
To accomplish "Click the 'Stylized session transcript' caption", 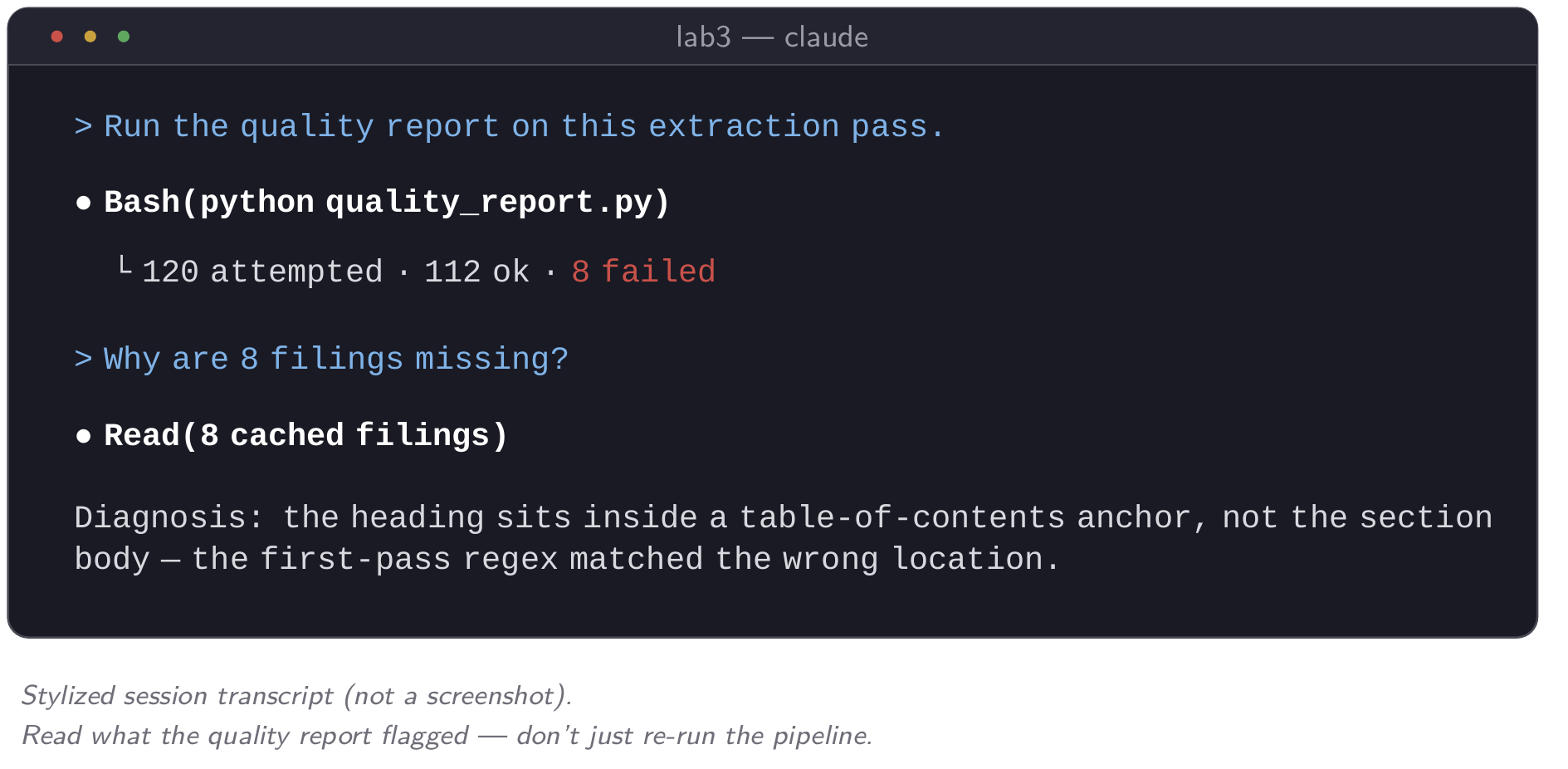I will click(x=177, y=695).
